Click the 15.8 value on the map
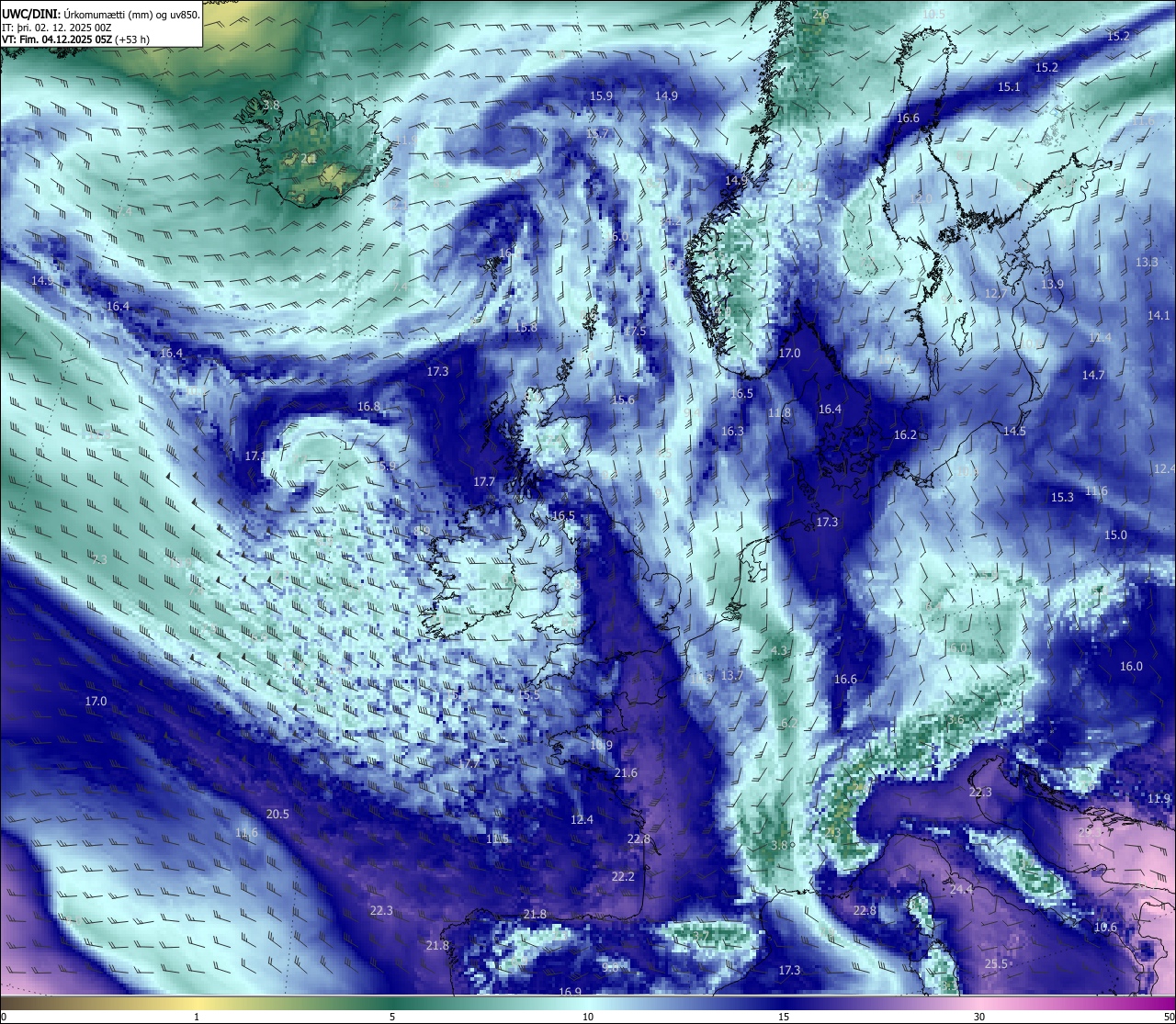Screen dimensions: 1176x1024 point(526,327)
